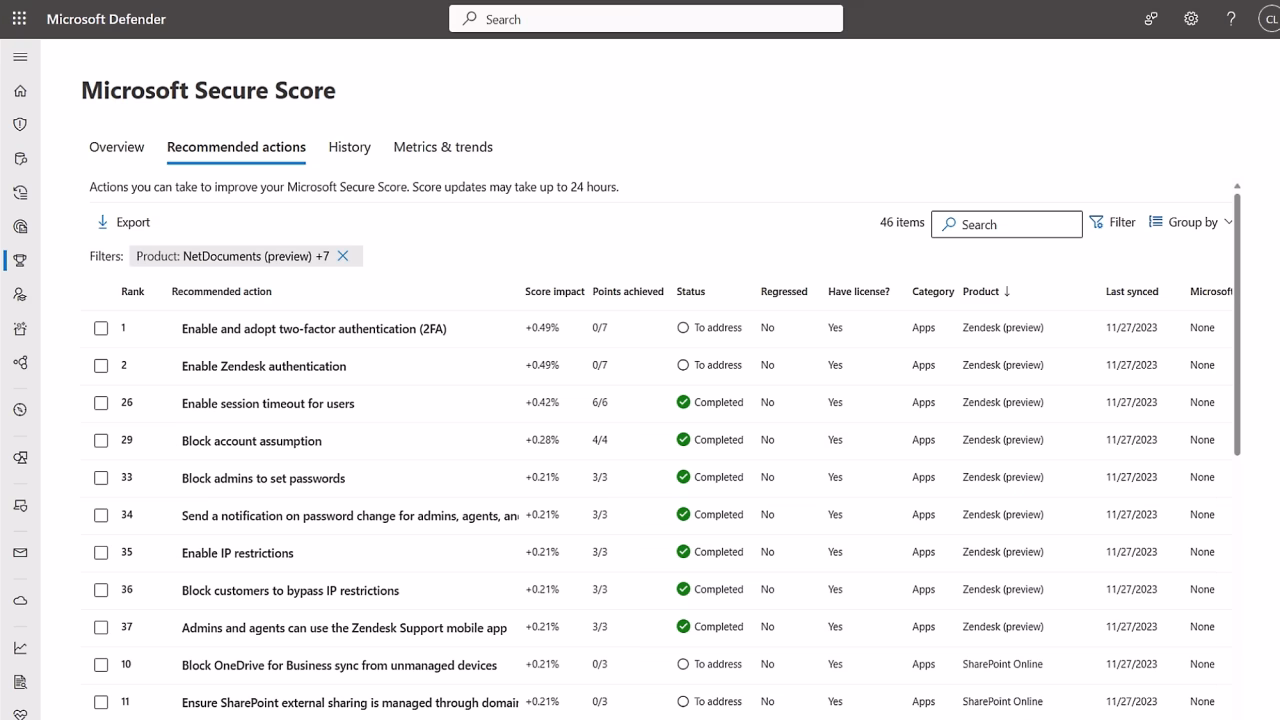Open the share-nodes icon in sidebar

click(x=20, y=363)
